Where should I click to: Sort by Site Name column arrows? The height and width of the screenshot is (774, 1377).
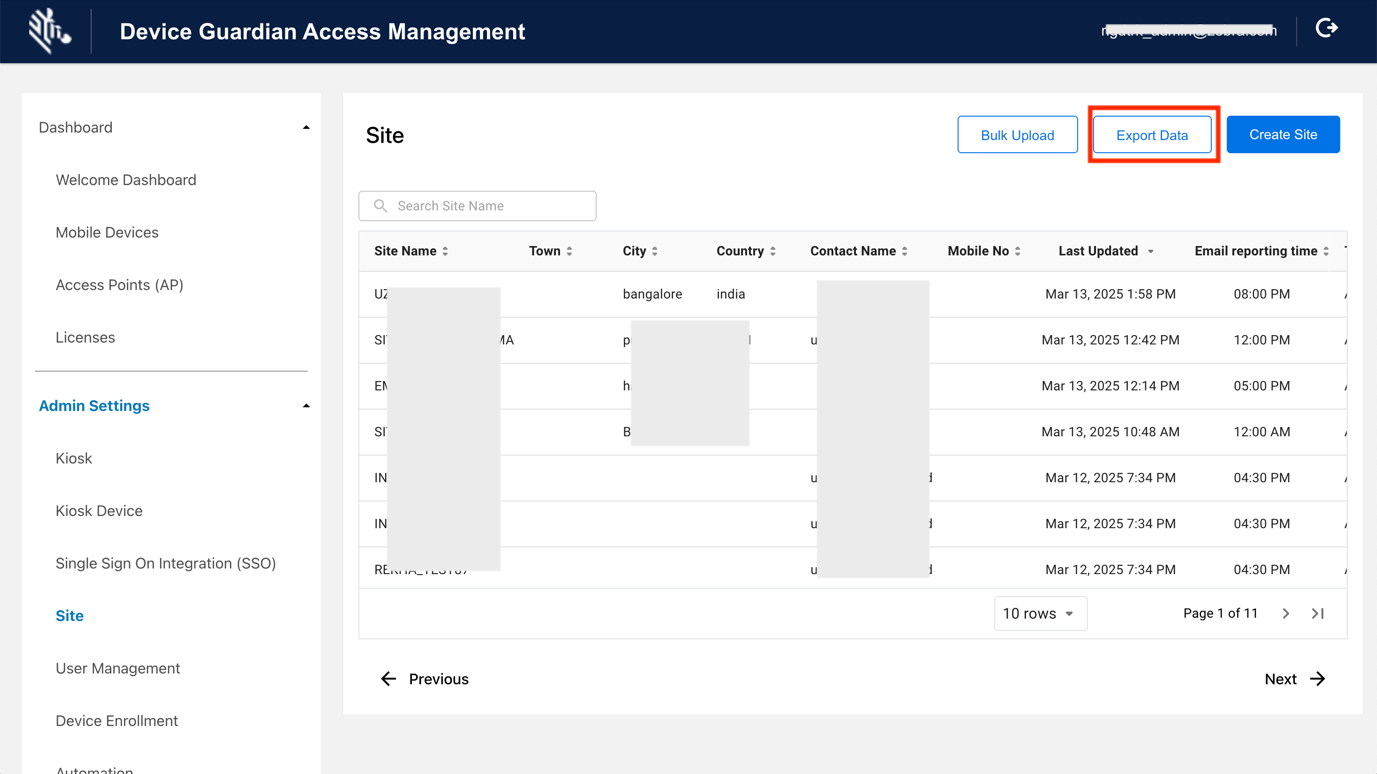coord(445,252)
